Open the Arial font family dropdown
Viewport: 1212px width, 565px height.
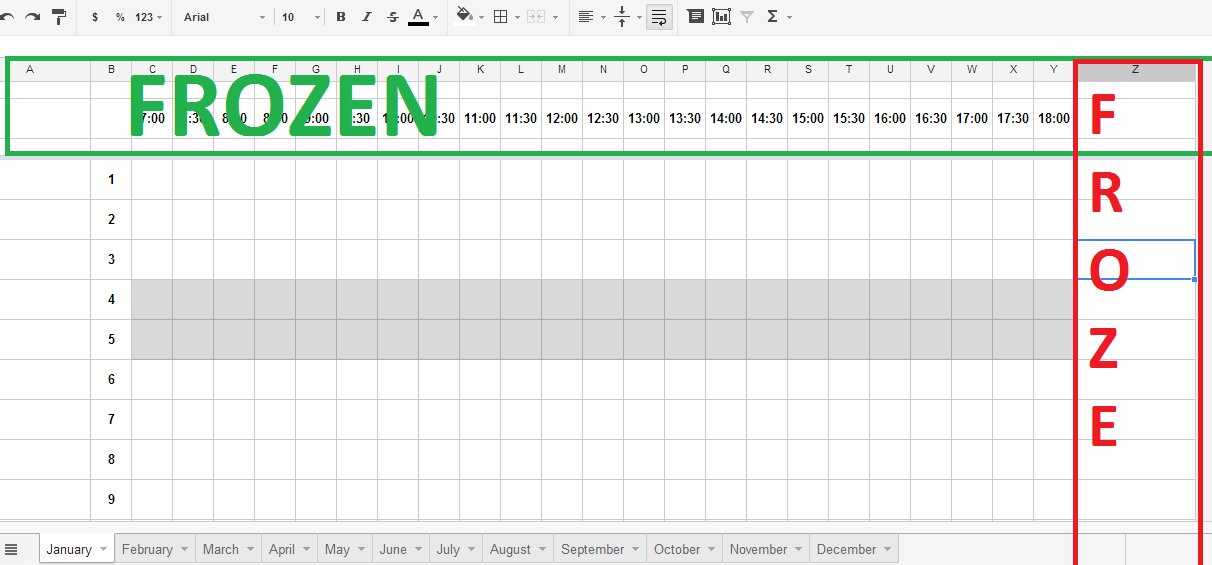(225, 17)
